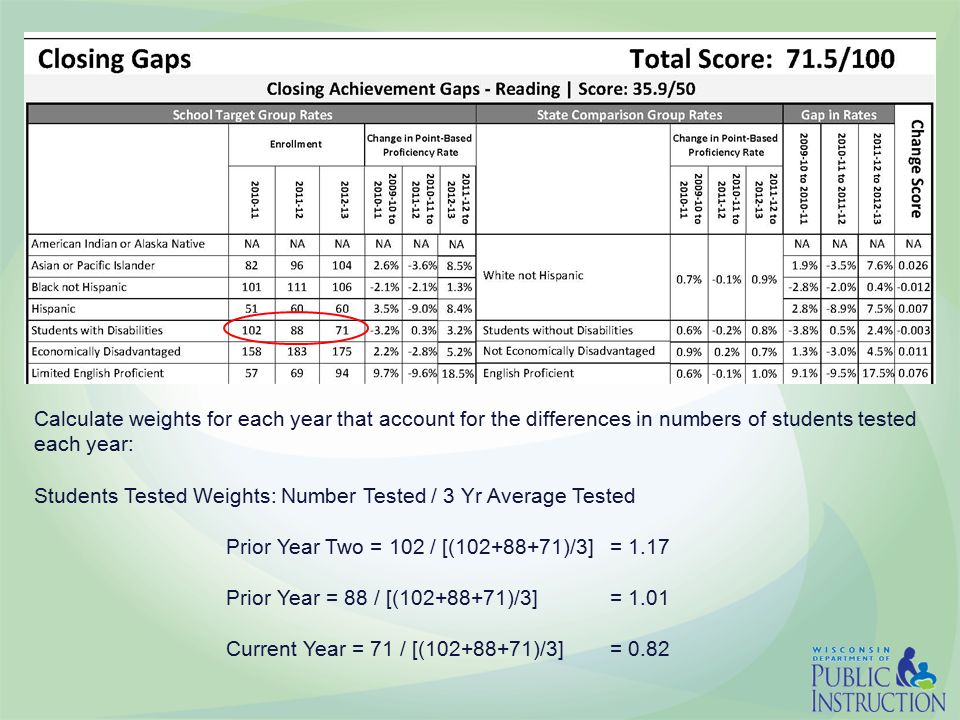Select the 'Change Score' column header

tap(915, 169)
